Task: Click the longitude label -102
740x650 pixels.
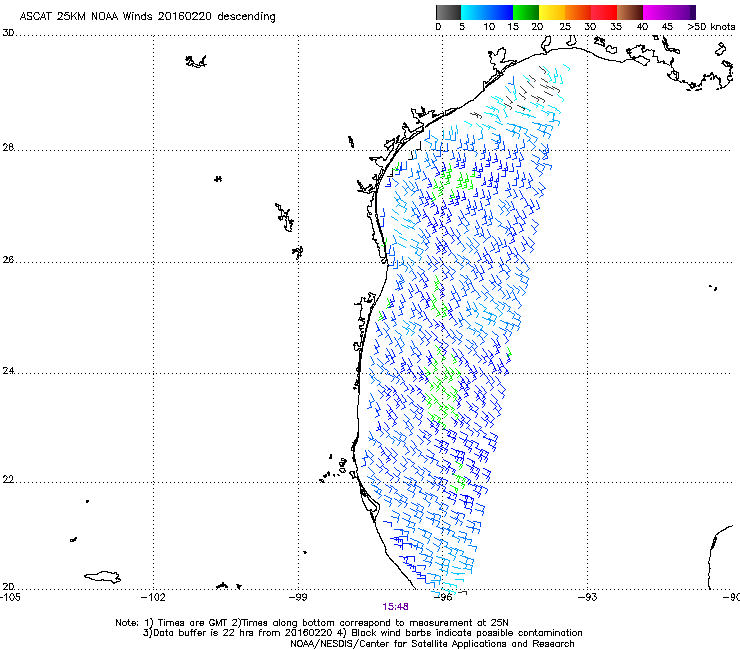Action: pyautogui.click(x=153, y=597)
